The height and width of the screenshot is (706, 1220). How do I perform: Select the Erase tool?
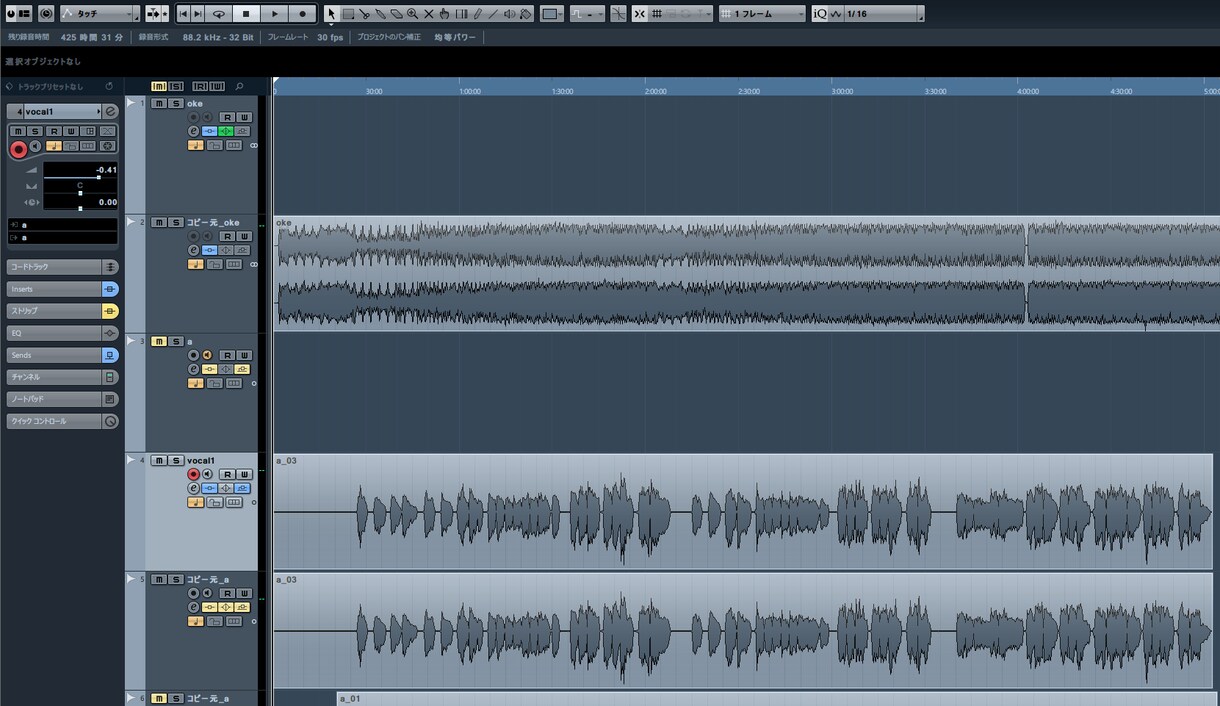[x=396, y=14]
